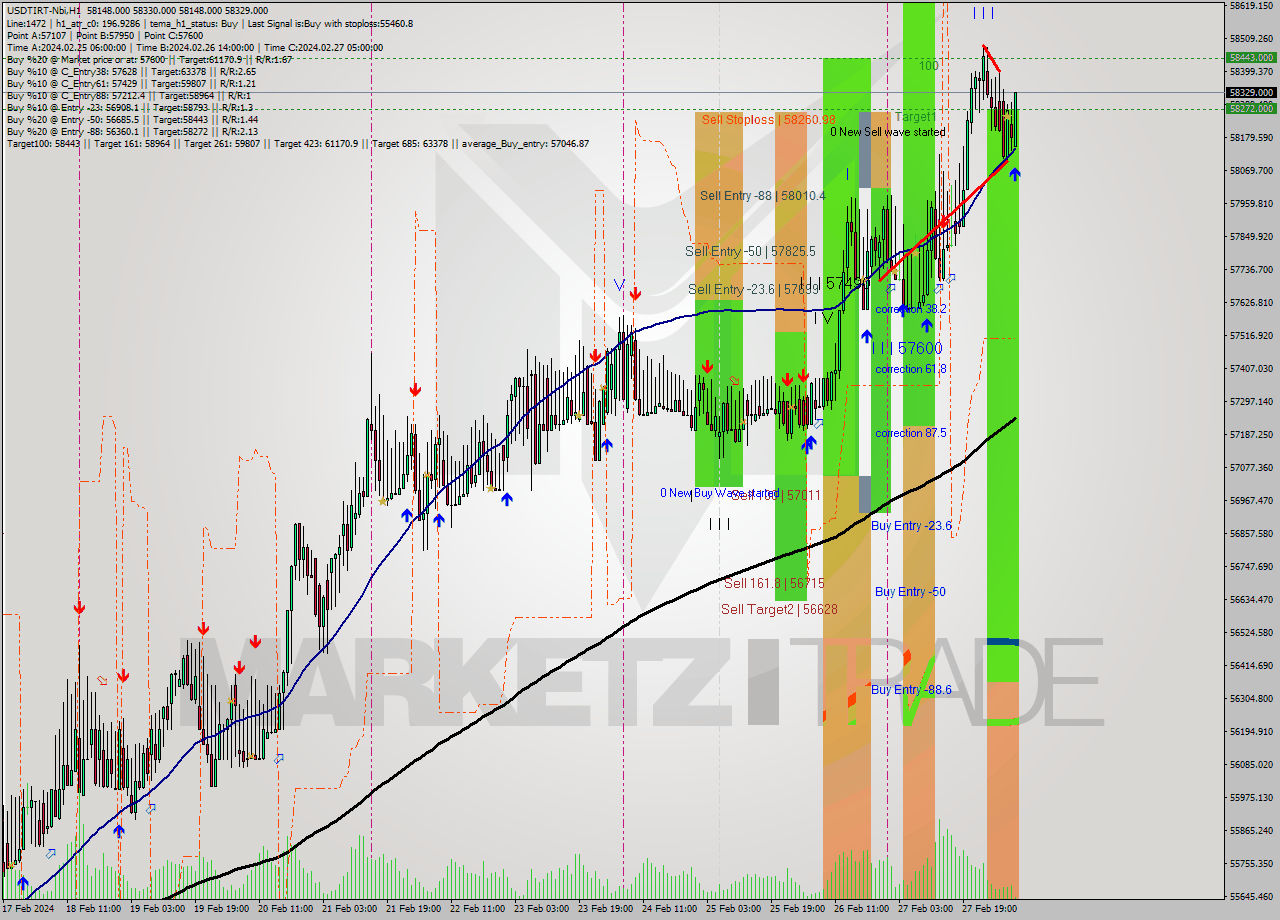Select the 'Buy Entry -23.6' label
Screen dimensions: 1280x920
pos(910,525)
